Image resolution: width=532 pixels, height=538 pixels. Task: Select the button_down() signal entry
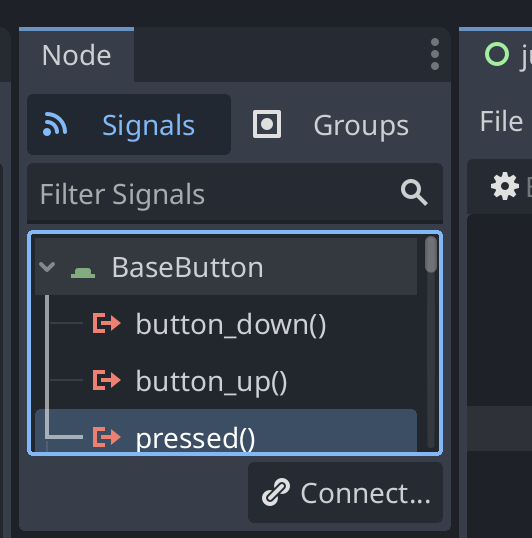coord(226,324)
